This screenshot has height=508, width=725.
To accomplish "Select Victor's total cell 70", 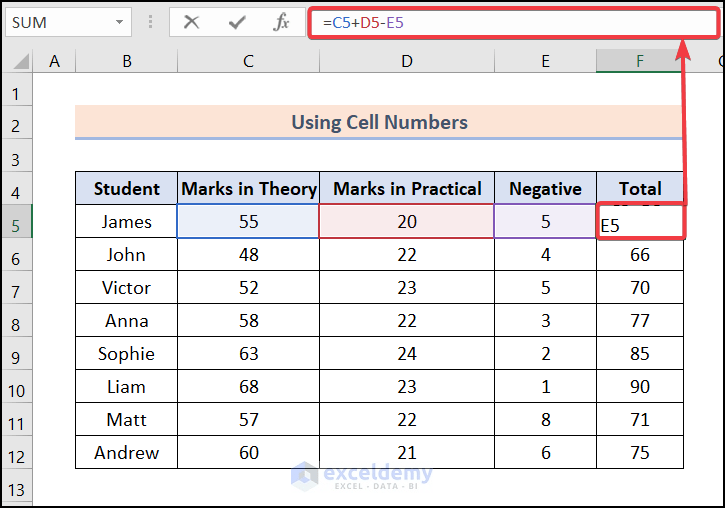I will 640,288.
